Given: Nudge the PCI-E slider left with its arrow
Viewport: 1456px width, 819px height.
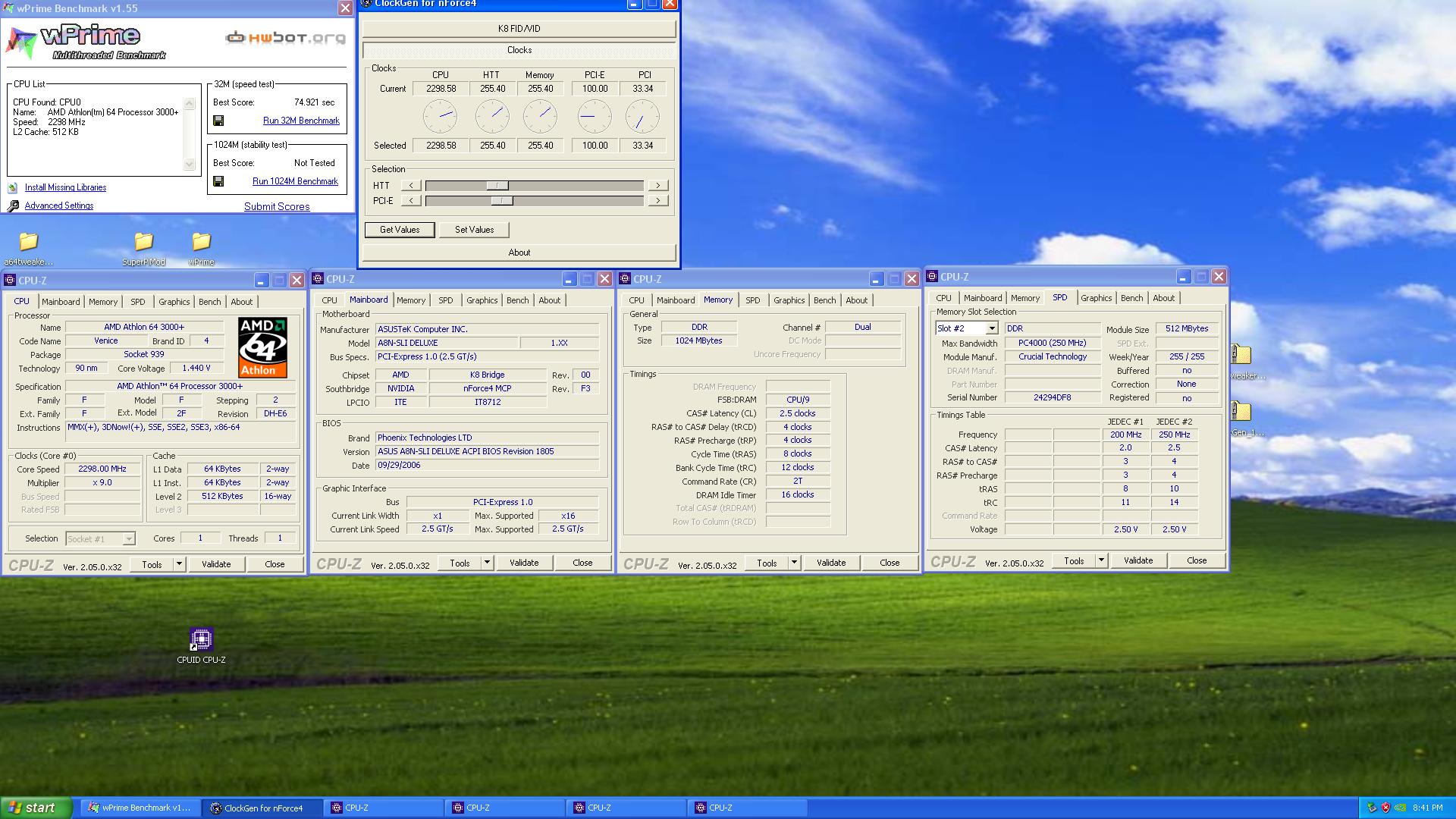Looking at the screenshot, I should coord(411,200).
